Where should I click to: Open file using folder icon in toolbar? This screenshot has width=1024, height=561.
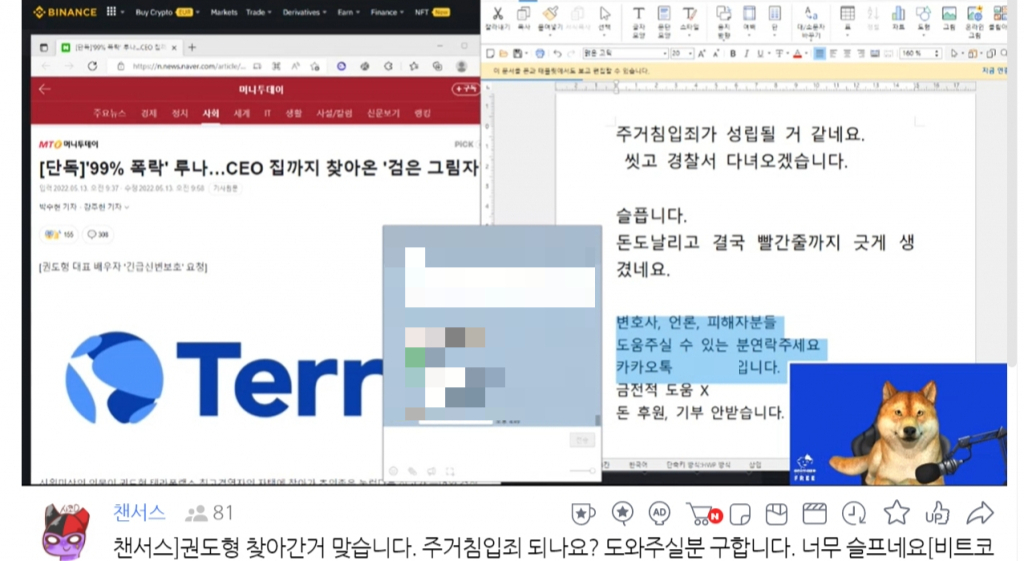click(504, 54)
